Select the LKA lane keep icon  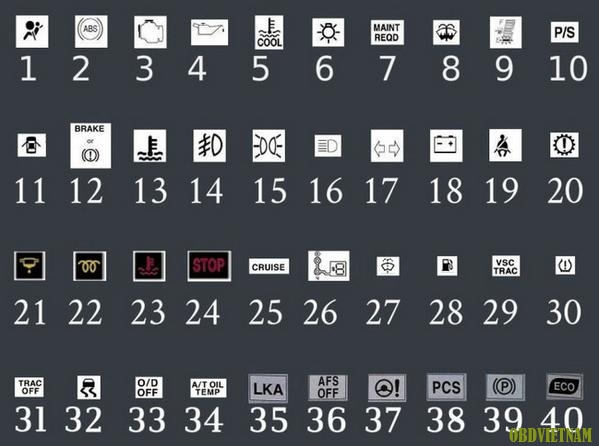coord(268,388)
